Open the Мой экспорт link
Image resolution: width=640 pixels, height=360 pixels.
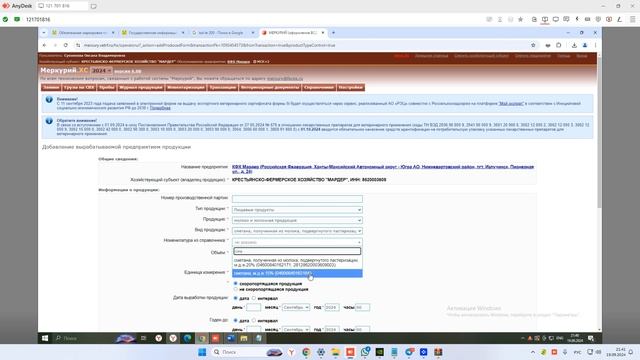click(x=511, y=104)
